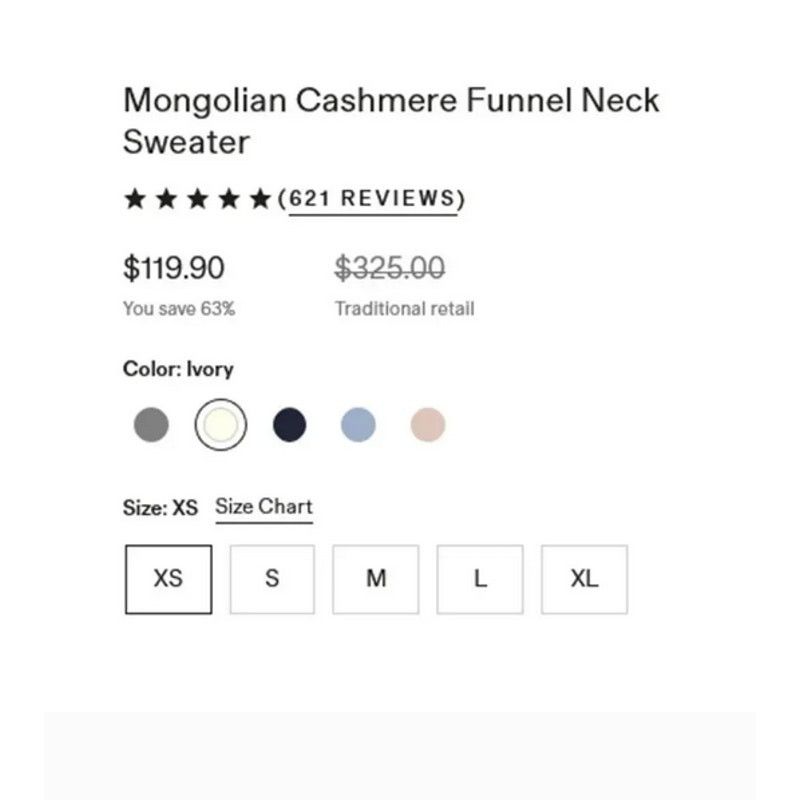Click the crossed-out $325.00 traditional retail price
The width and height of the screenshot is (800, 800).
point(390,268)
